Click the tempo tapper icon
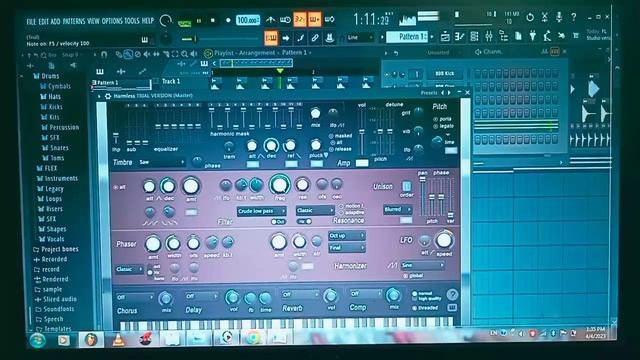Viewport: 640px width, 360px height. tap(547, 36)
